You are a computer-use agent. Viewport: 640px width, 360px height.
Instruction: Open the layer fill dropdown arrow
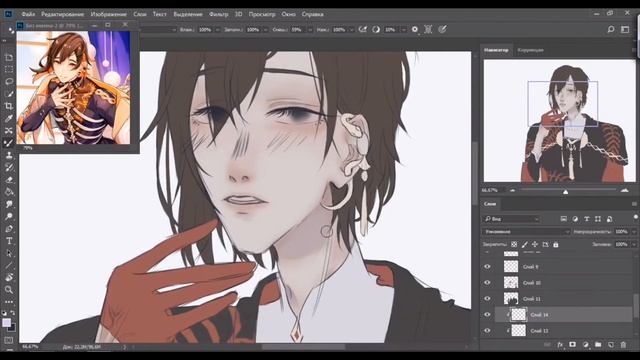pos(634,244)
